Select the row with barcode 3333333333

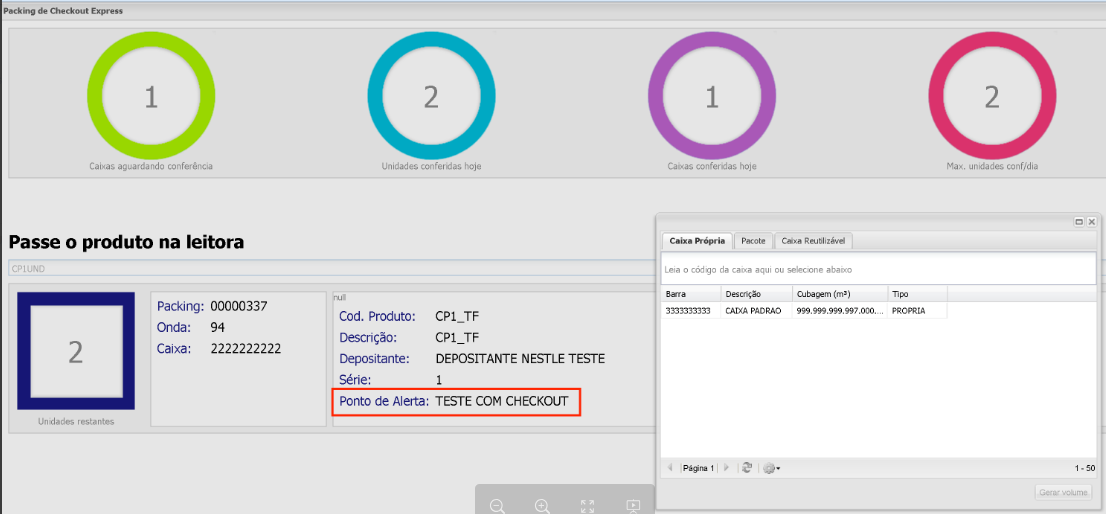point(804,310)
